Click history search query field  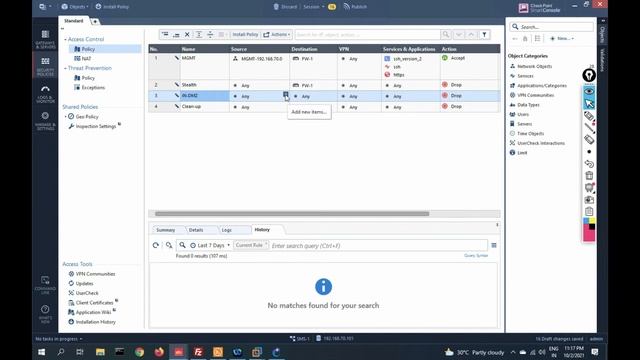tap(378, 246)
